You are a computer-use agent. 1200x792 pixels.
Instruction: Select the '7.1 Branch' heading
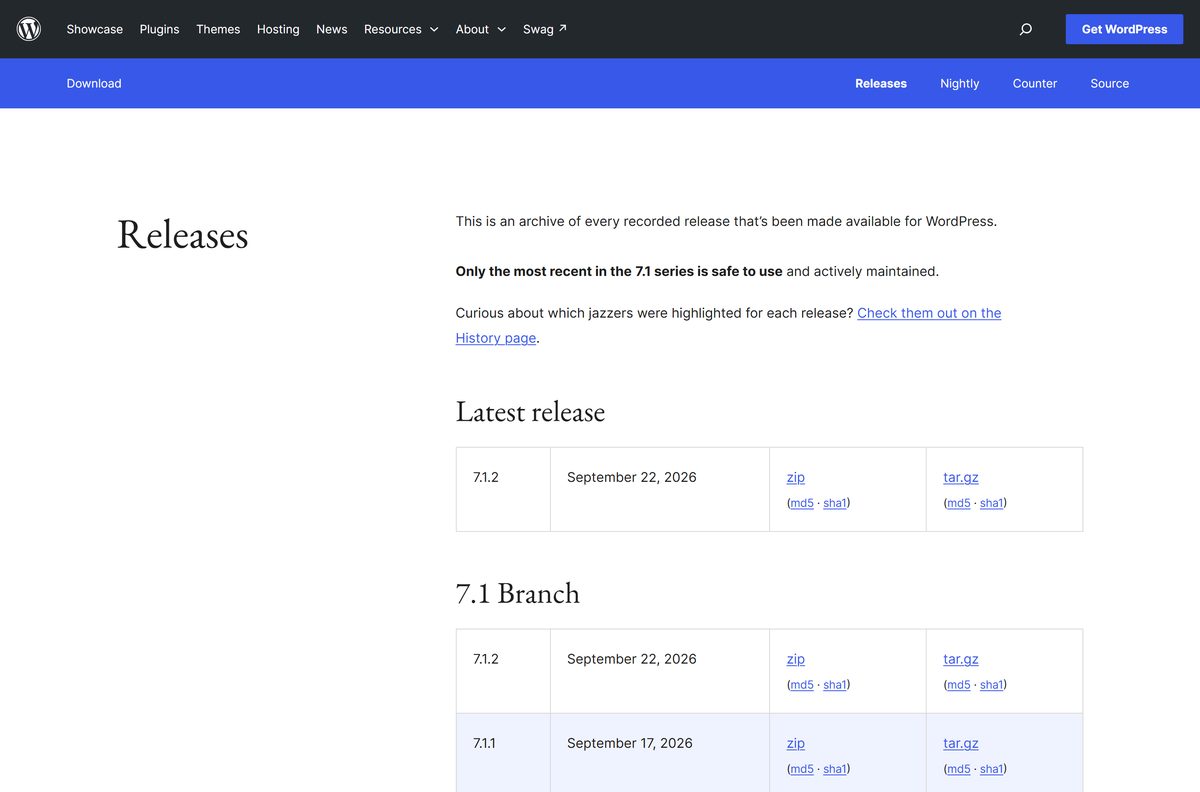coord(518,593)
